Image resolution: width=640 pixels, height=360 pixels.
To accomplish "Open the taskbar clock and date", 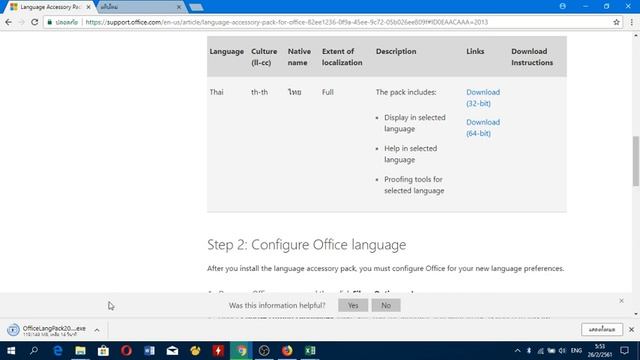I will coord(600,351).
